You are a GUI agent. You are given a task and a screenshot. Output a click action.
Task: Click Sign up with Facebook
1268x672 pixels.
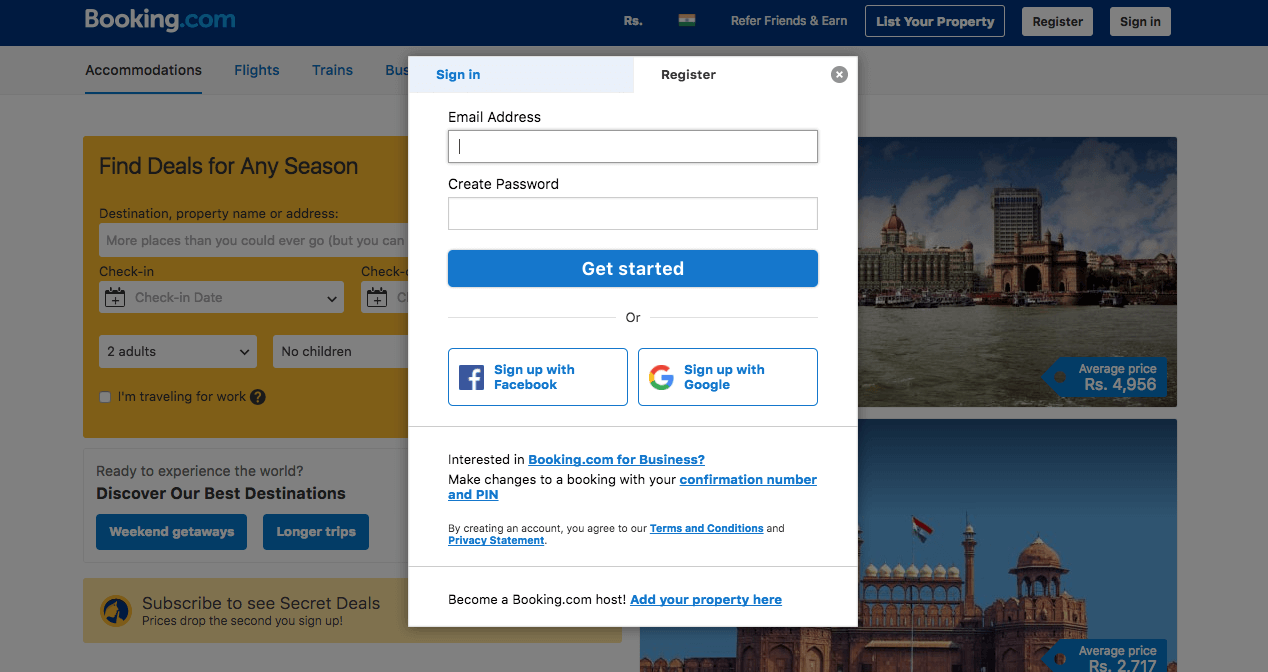(538, 377)
